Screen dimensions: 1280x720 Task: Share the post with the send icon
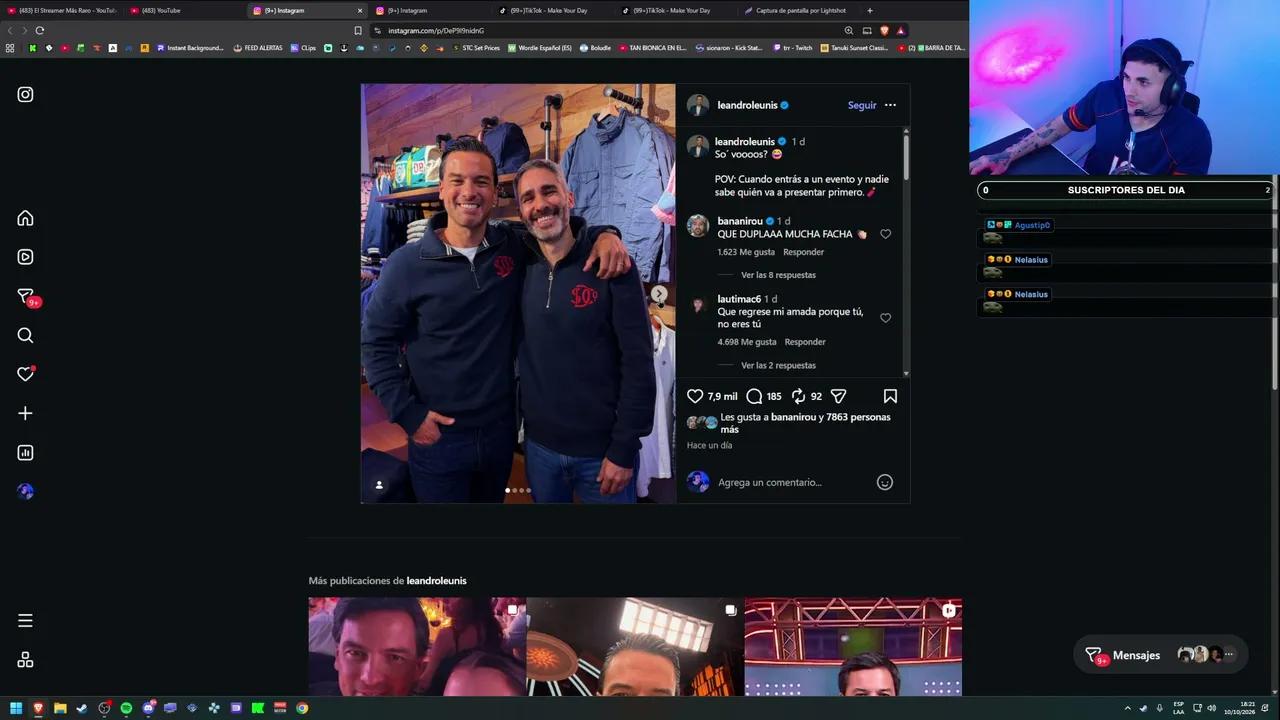pyautogui.click(x=839, y=396)
